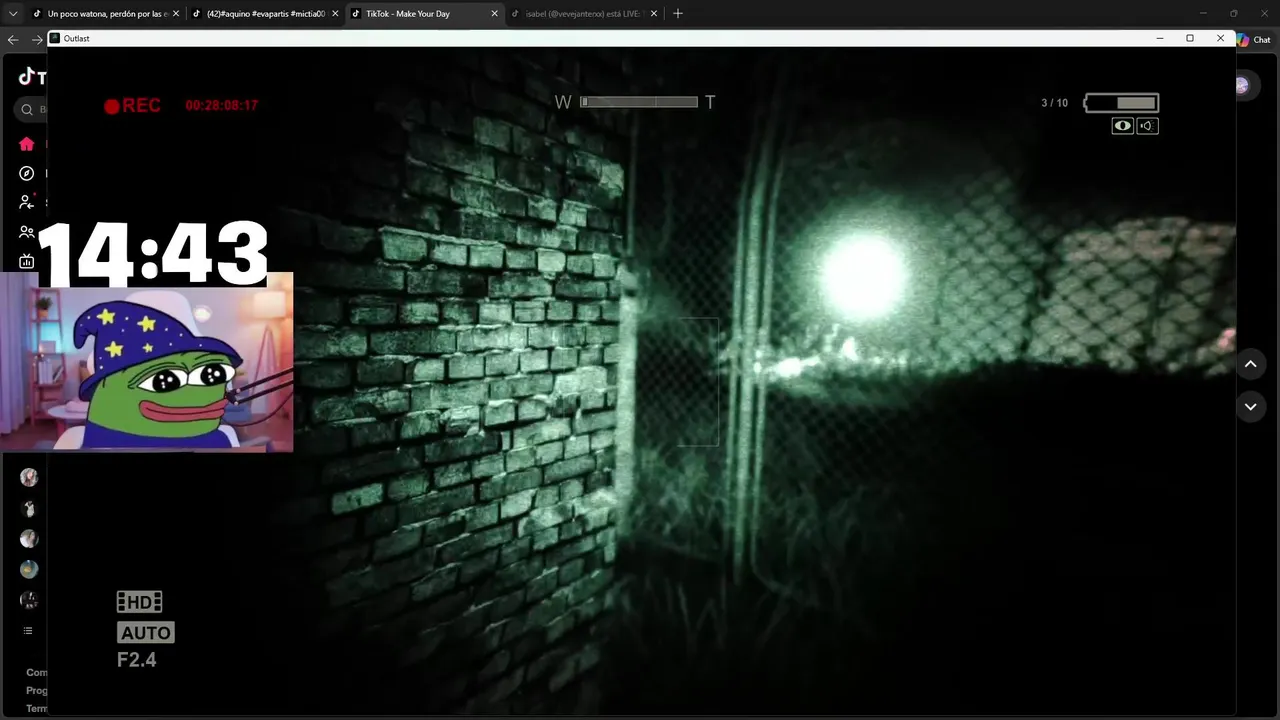Open first followed account avatar in sidebar

click(x=29, y=478)
